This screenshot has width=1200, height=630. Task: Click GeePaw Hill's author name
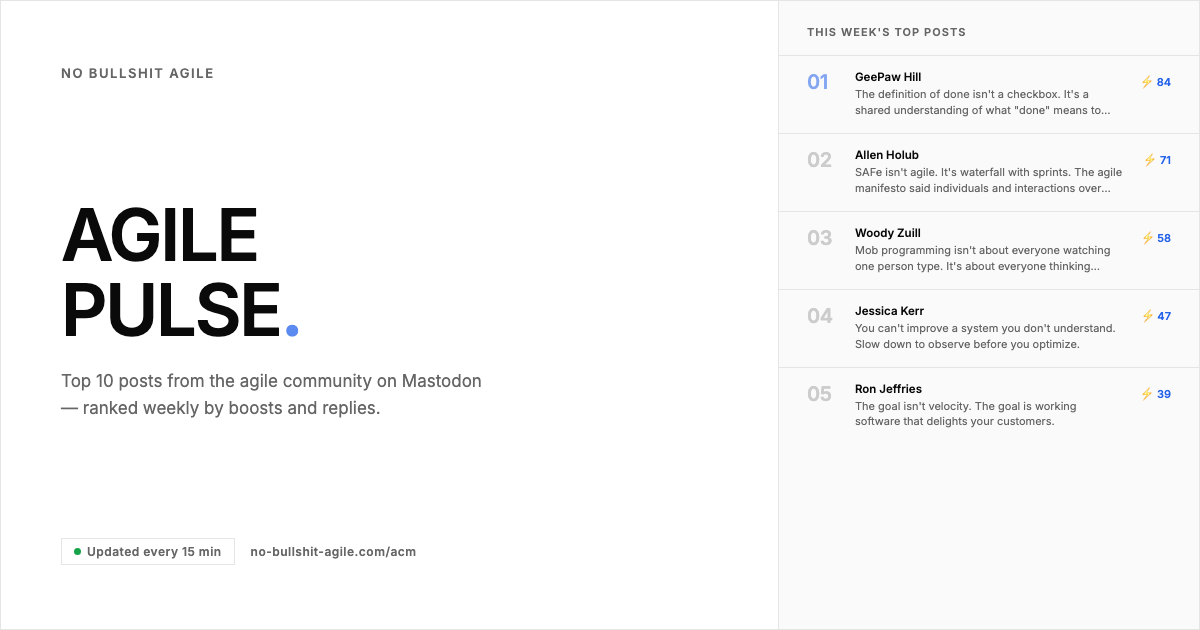click(888, 77)
